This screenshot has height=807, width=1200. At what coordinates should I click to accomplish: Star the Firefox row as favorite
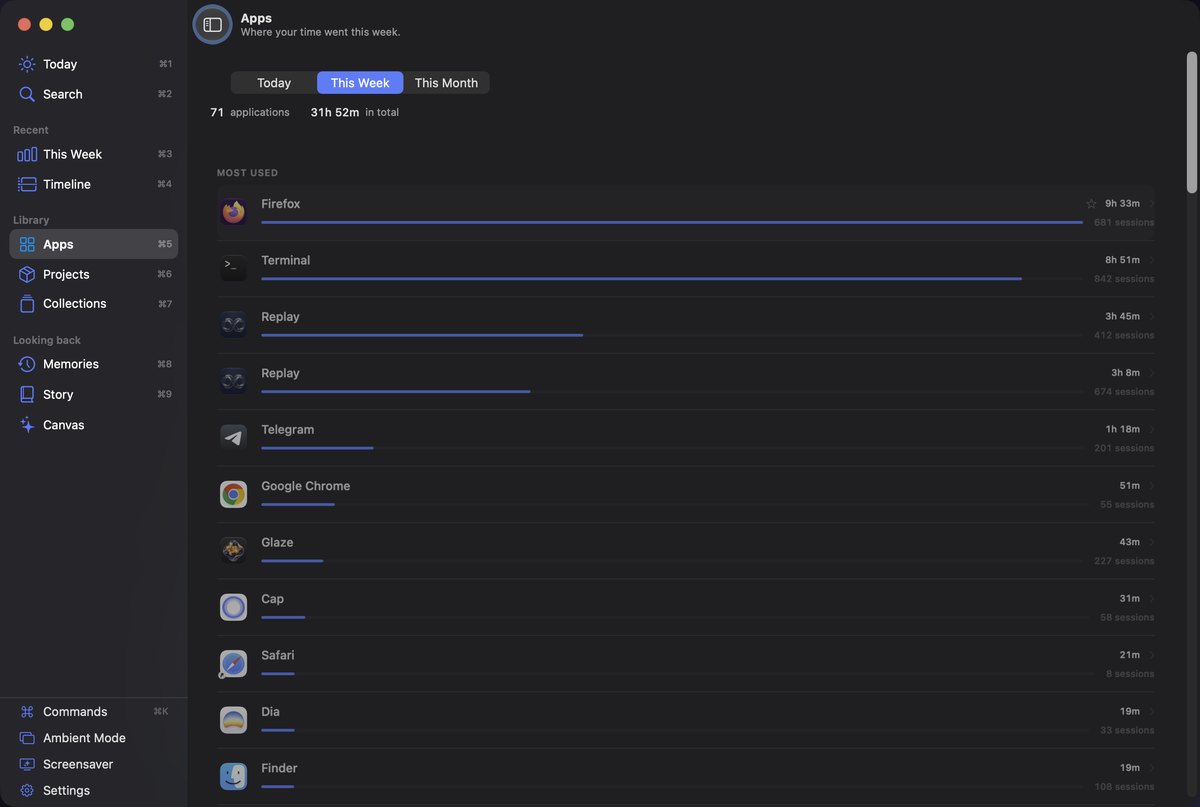click(x=1091, y=204)
